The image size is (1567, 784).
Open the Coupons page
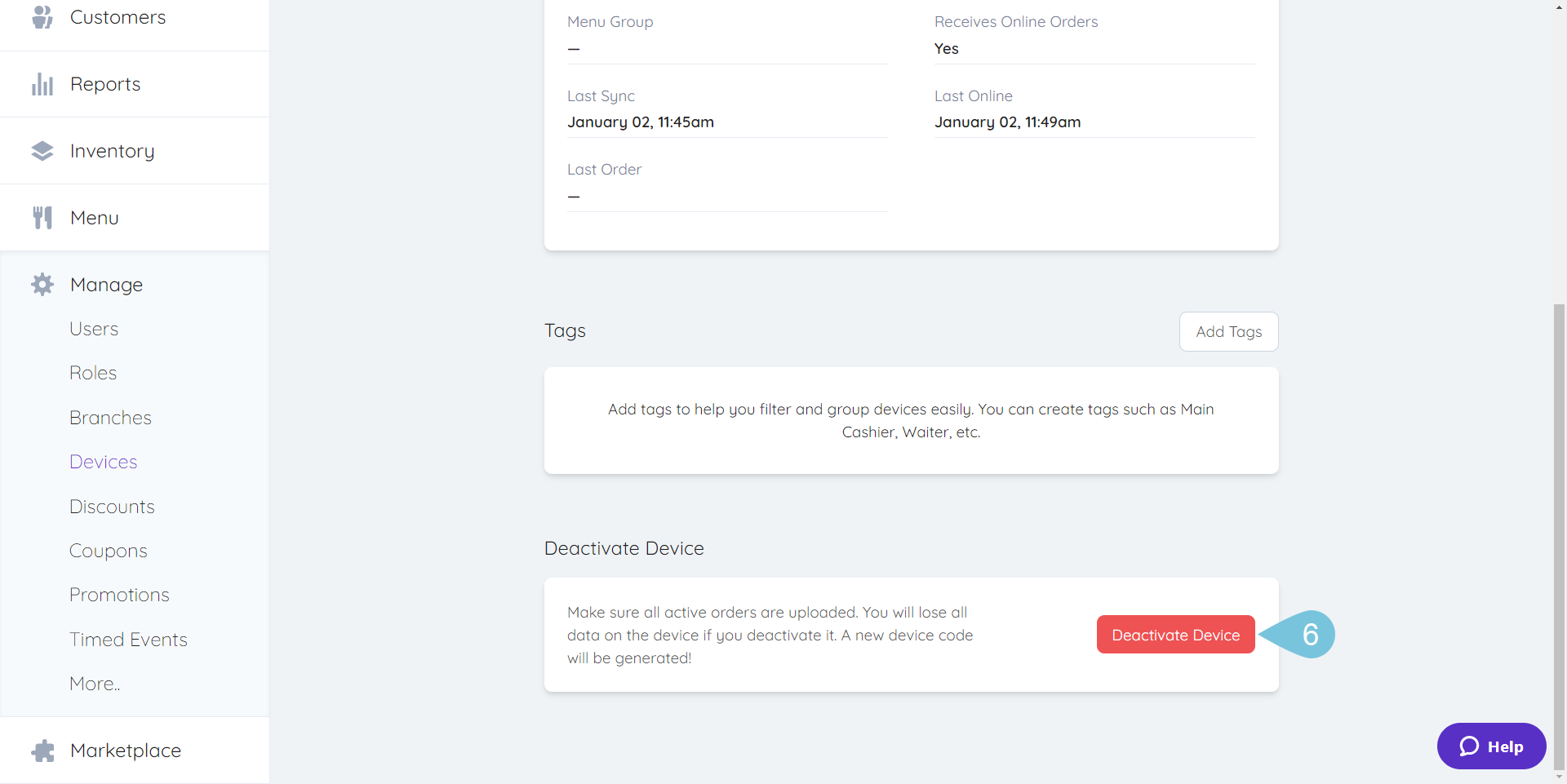(108, 550)
